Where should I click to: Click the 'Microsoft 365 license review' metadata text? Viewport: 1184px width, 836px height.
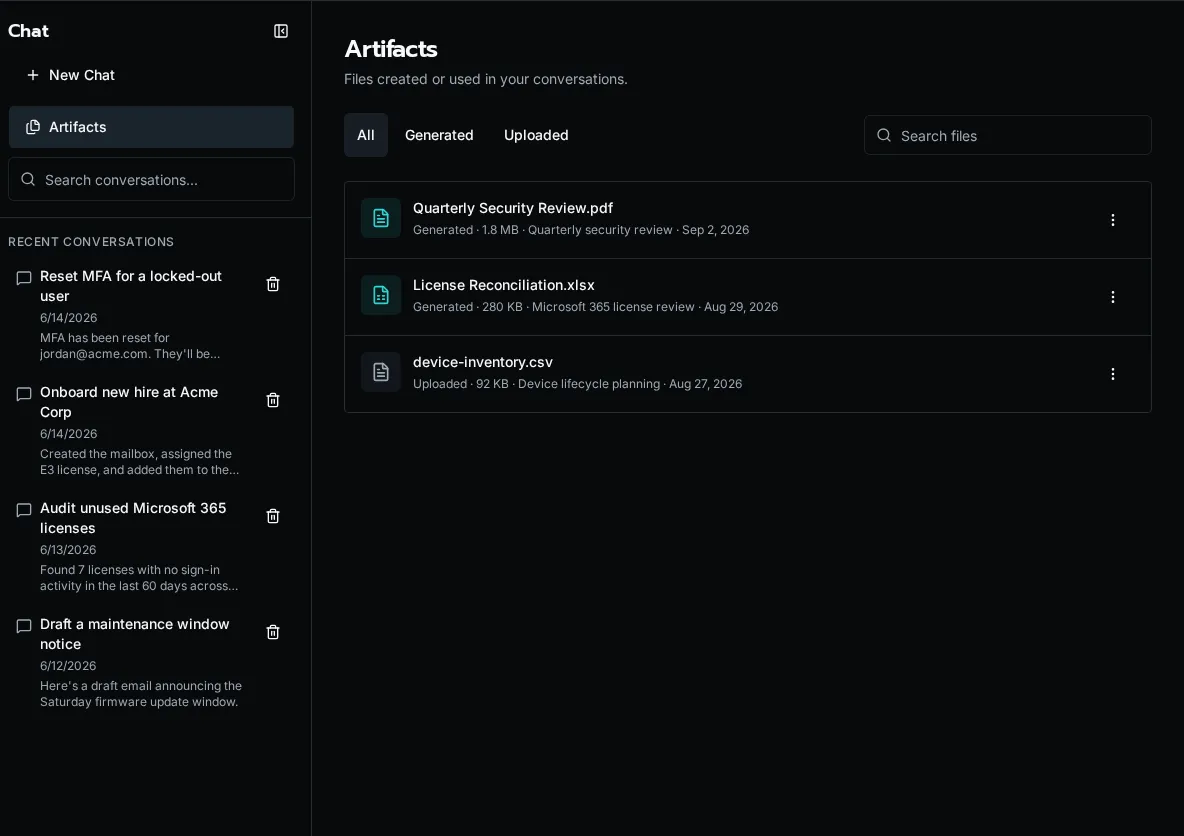tap(613, 307)
